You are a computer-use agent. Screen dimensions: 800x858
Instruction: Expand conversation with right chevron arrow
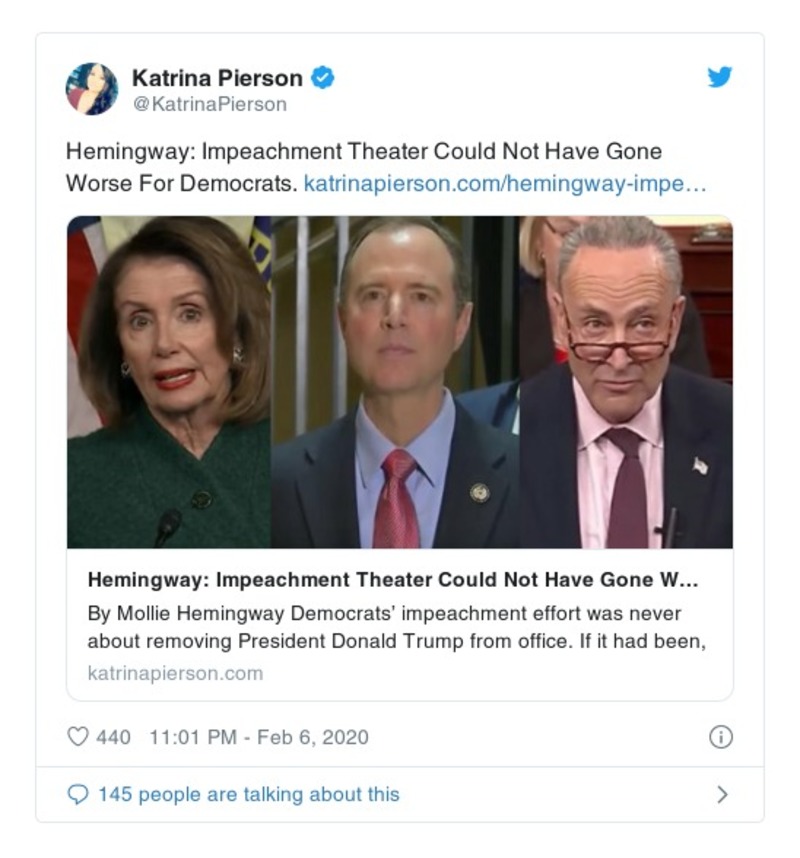tap(722, 795)
